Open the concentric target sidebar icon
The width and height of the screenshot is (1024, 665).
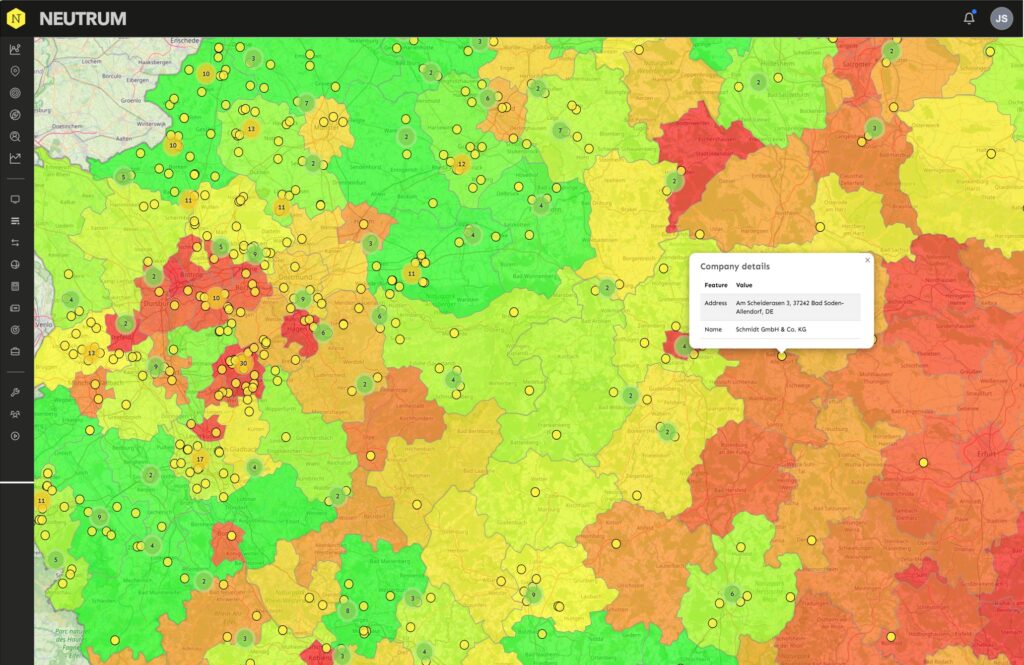coord(15,93)
